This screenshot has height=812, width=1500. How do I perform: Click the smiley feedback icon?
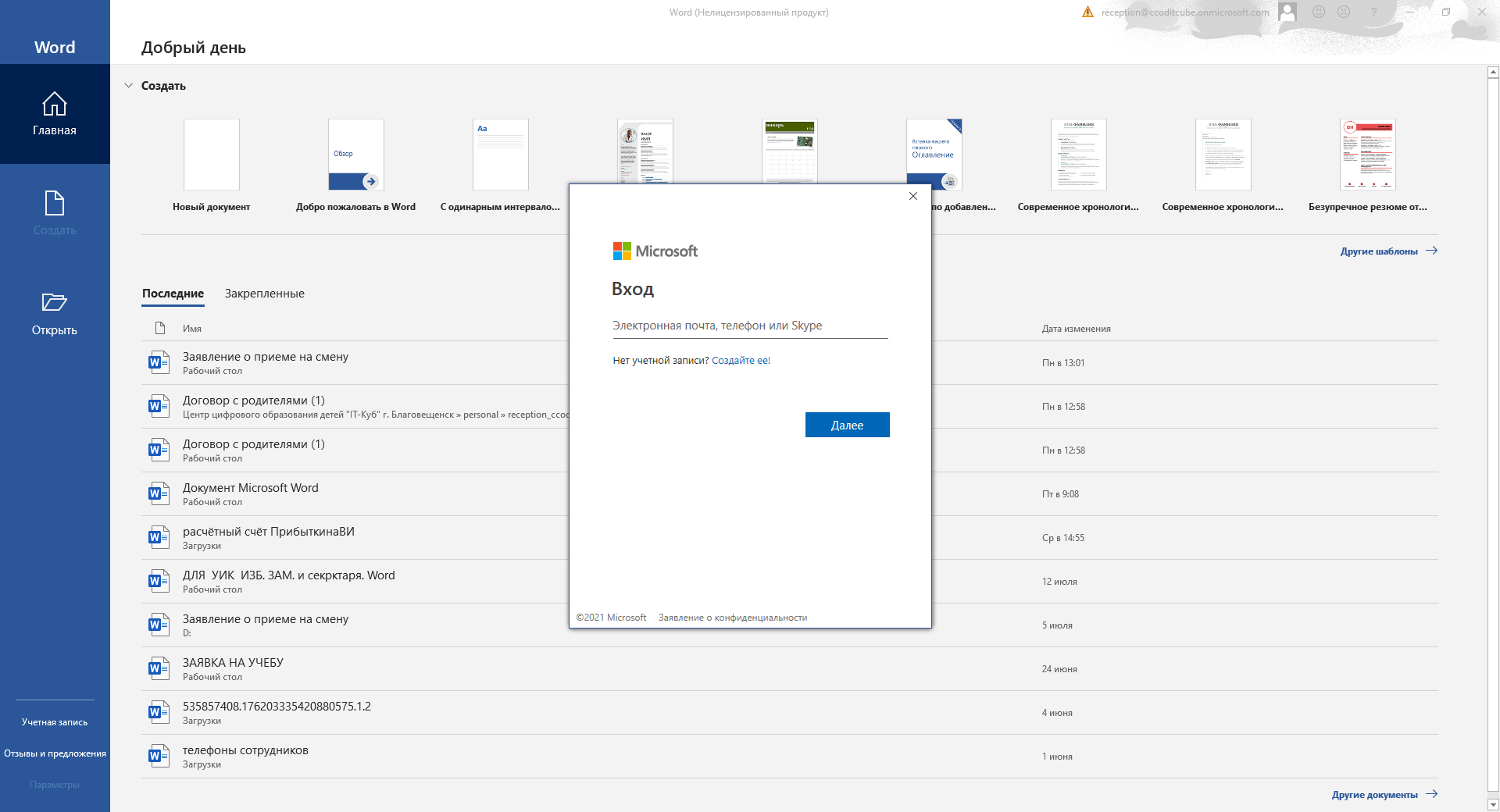click(x=1319, y=12)
